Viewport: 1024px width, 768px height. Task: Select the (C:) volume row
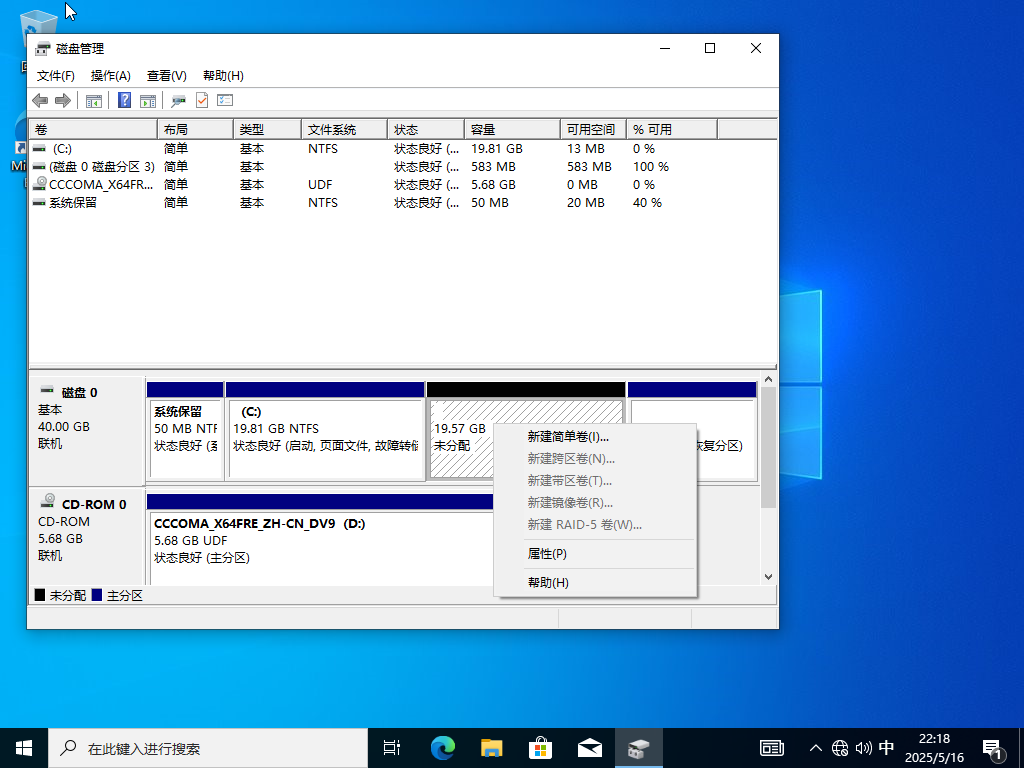coord(403,149)
